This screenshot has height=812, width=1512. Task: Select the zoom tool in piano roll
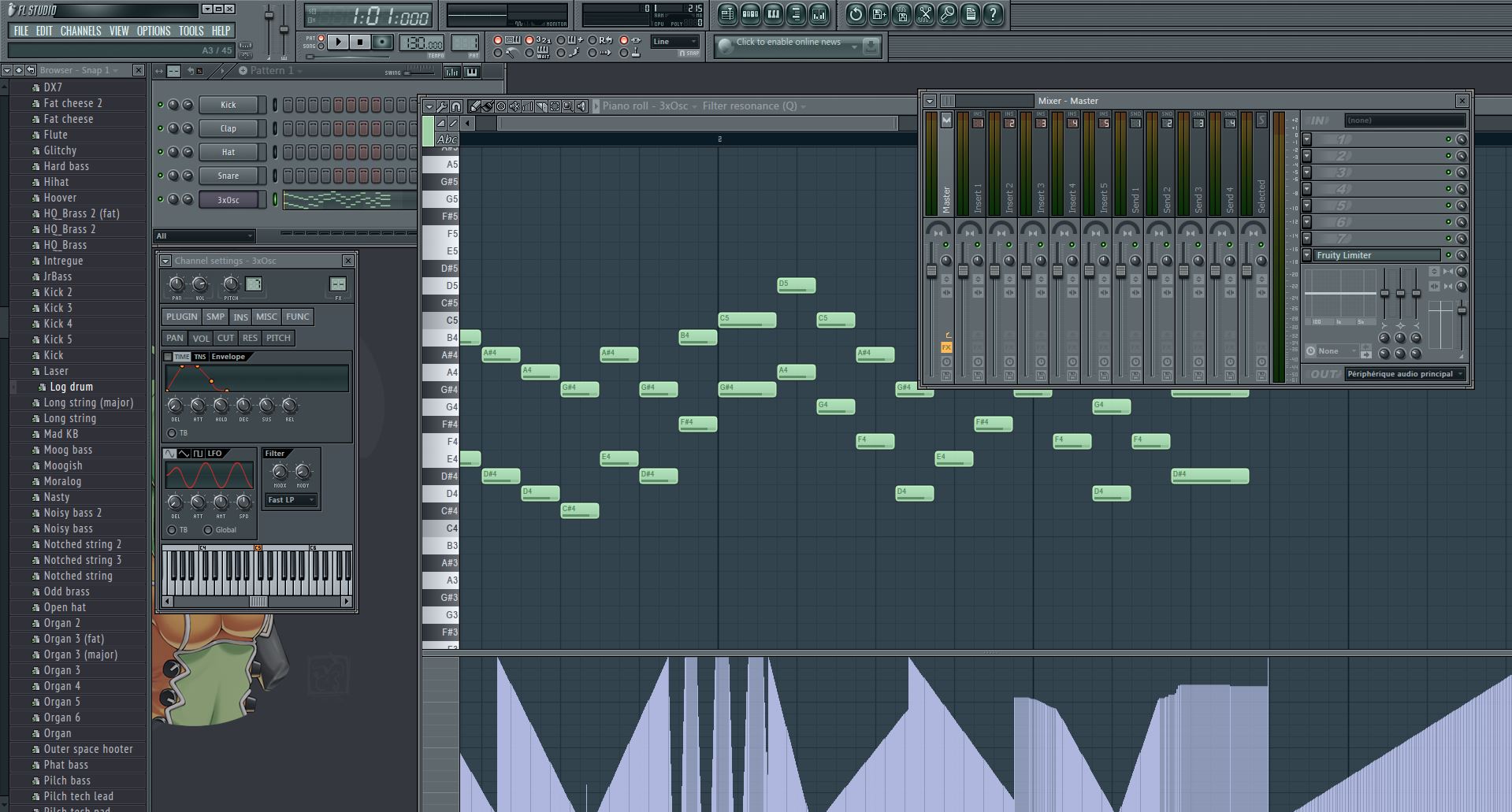(x=567, y=106)
